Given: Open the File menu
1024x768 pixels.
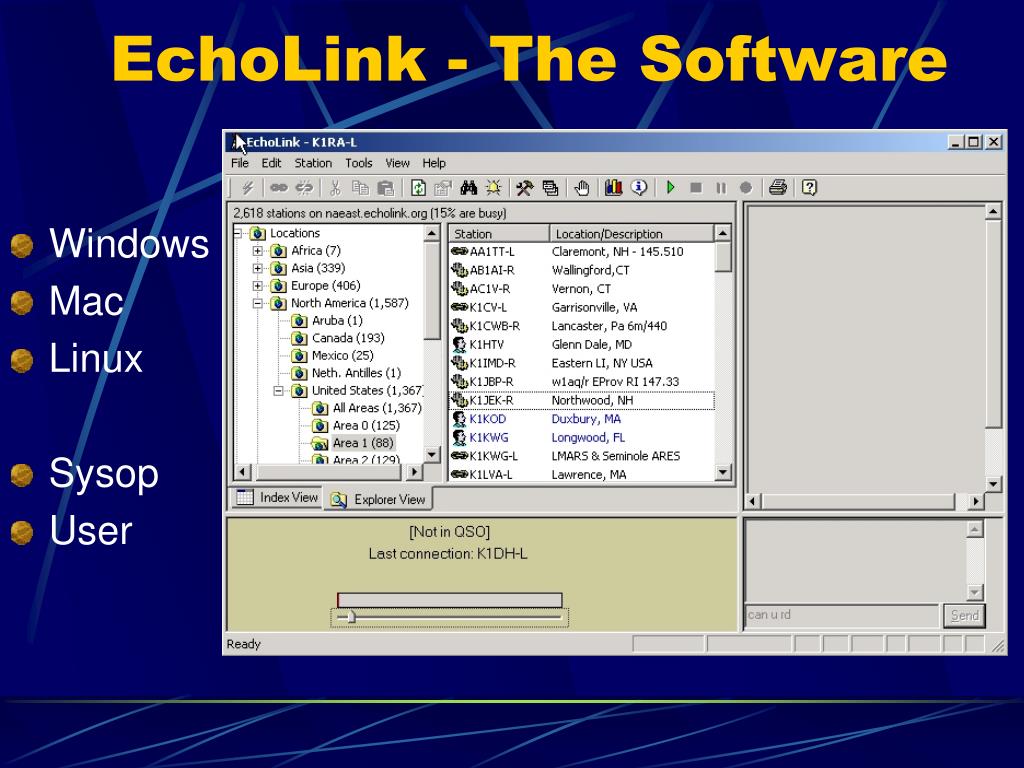Looking at the screenshot, I should (x=240, y=163).
